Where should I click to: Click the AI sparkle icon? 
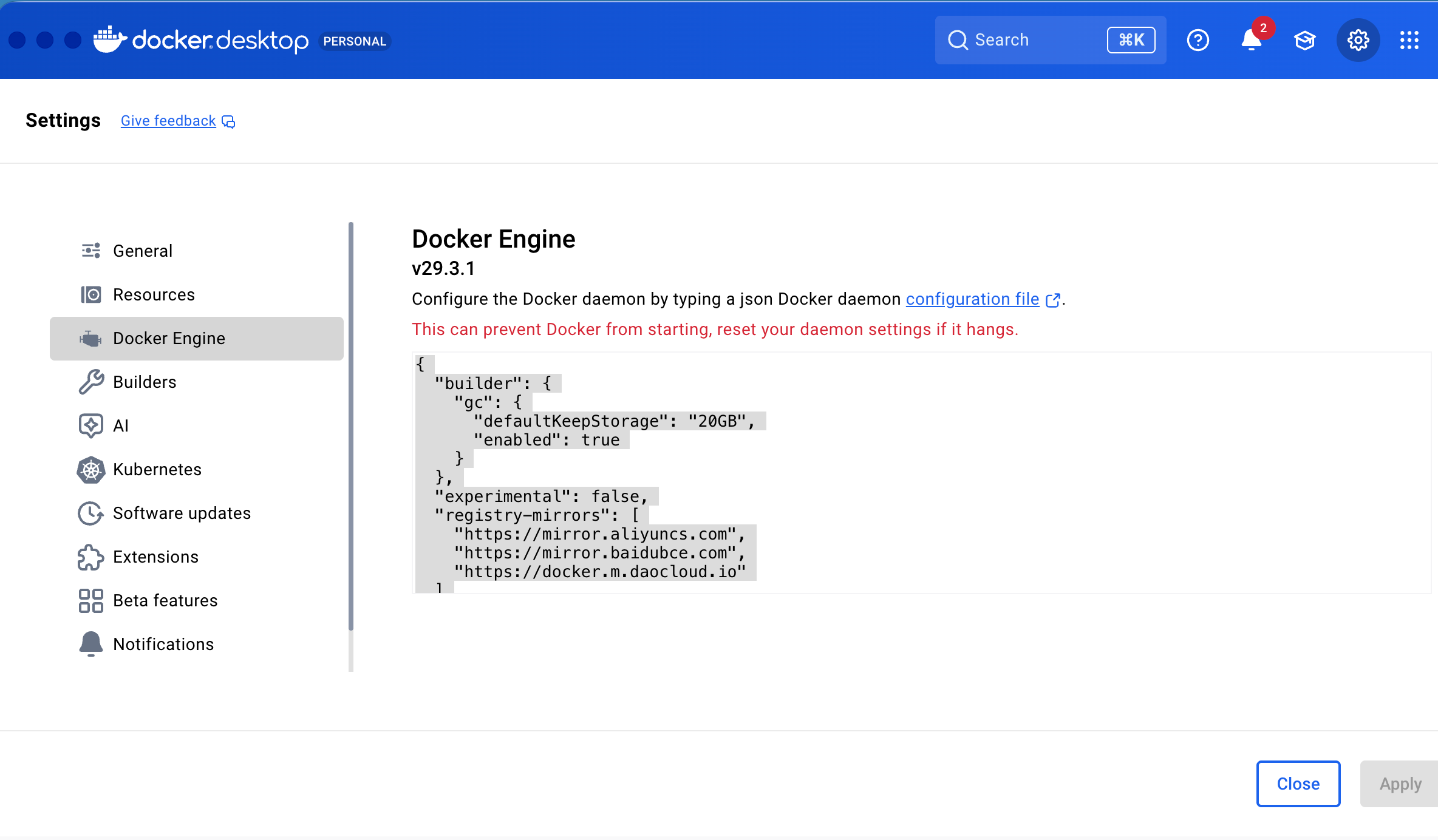tap(91, 425)
